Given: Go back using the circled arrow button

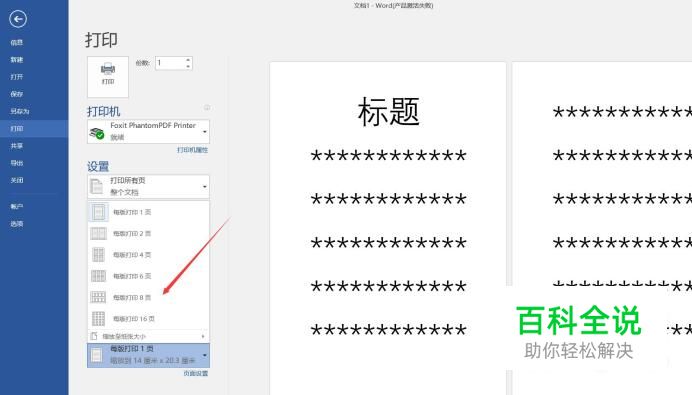Looking at the screenshot, I should coord(18,19).
